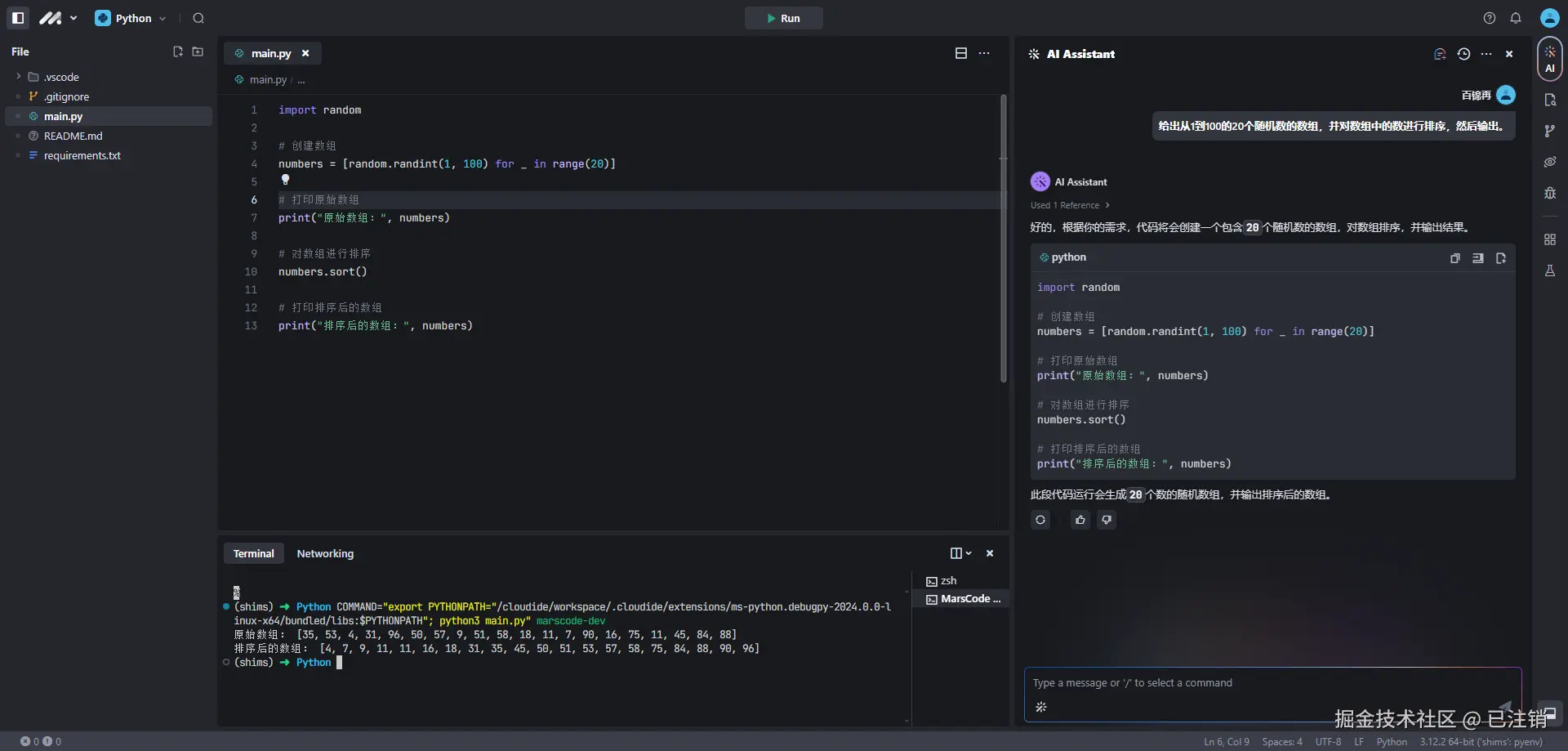Screen dimensions: 1568x751
Task: Toggle the AI panel from right sidebar
Action: point(1550,59)
